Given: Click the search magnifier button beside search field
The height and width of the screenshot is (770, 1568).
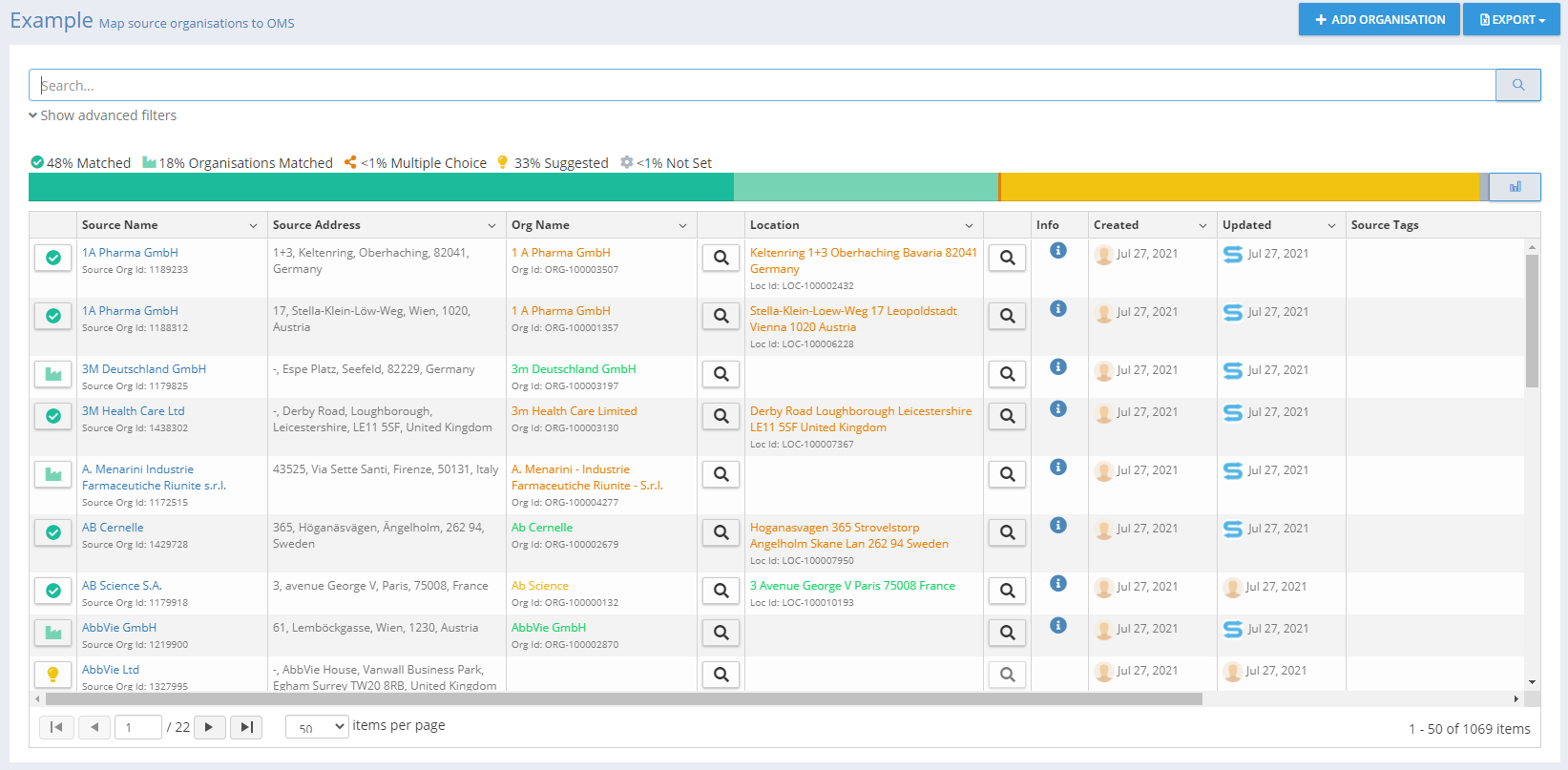Looking at the screenshot, I should pyautogui.click(x=1517, y=85).
